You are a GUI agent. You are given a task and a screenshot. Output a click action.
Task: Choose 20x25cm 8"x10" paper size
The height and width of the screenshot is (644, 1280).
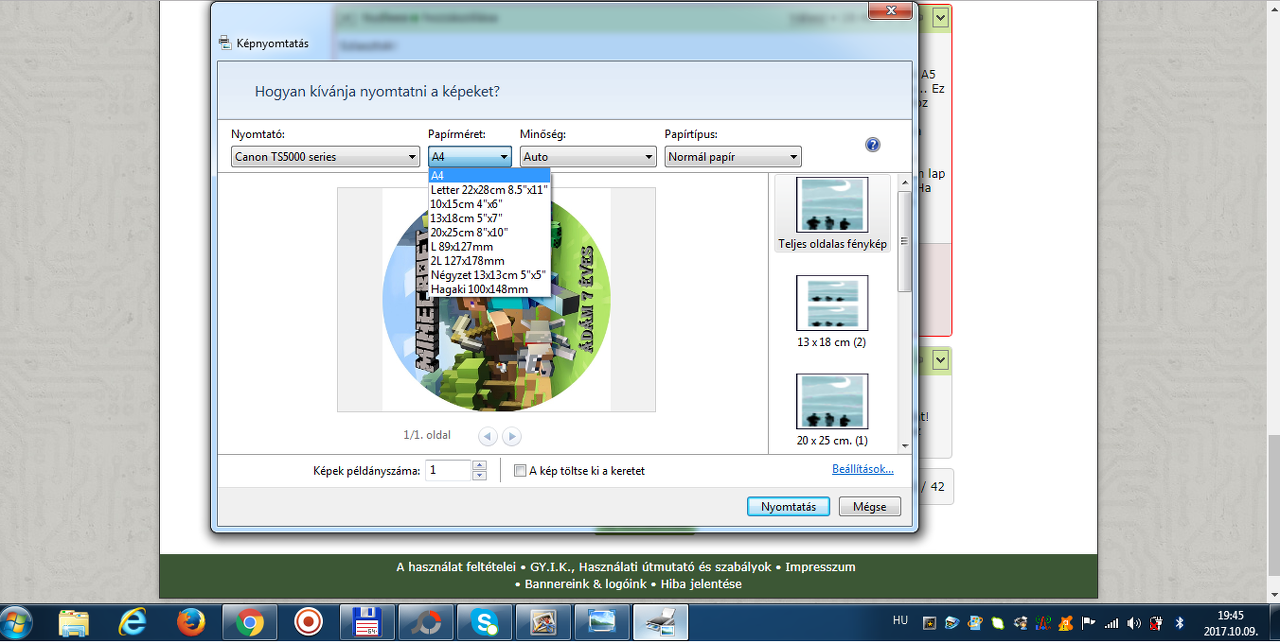[x=489, y=232]
